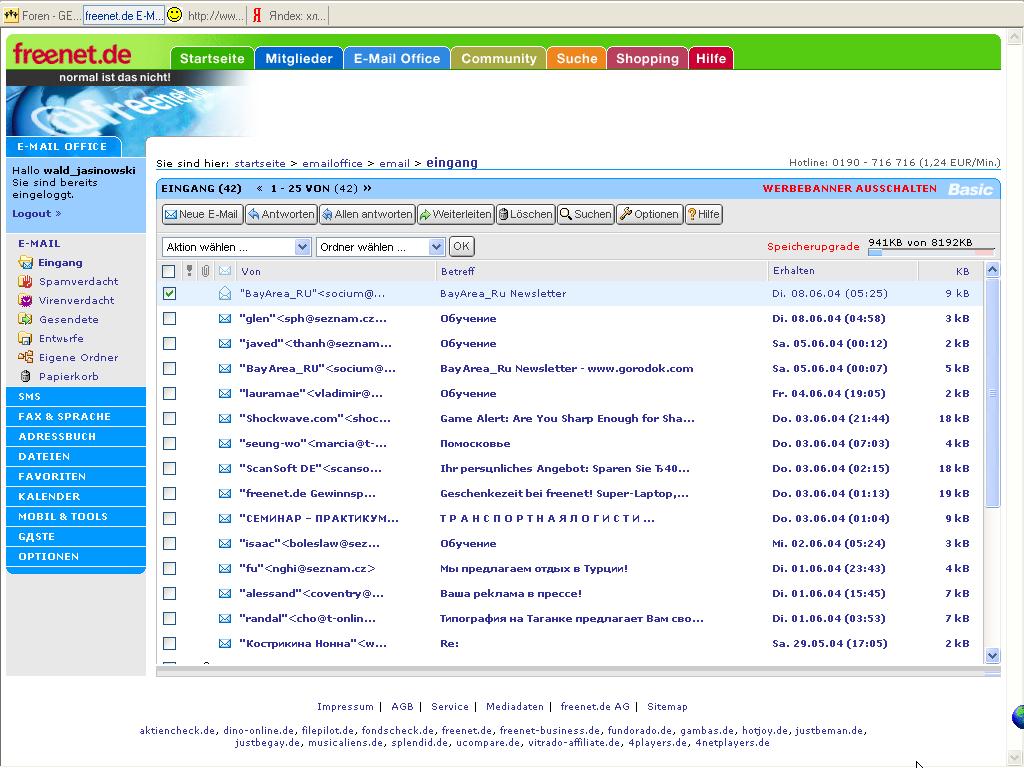Go to next page double-arrow
Image resolution: width=1024 pixels, height=768 pixels.
[x=368, y=188]
